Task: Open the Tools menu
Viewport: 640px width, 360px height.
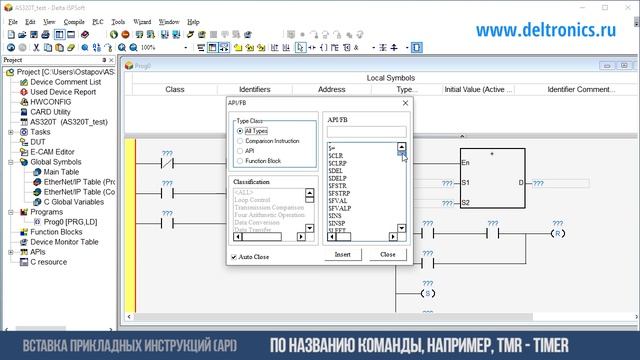Action: [118, 22]
